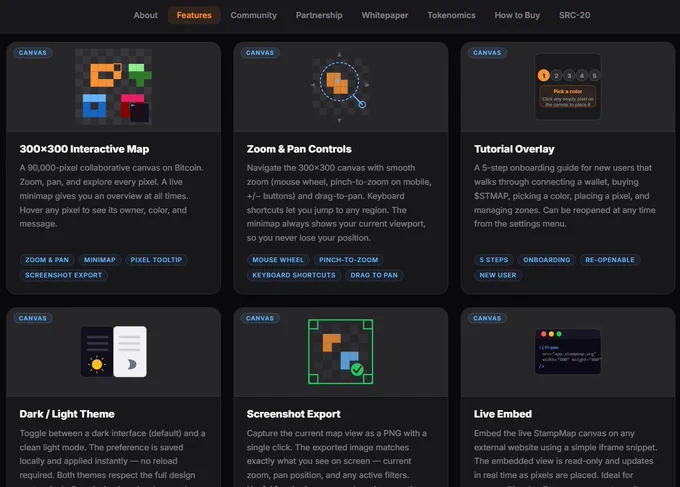Open the How to Buy page
This screenshot has width=680, height=487.
click(x=517, y=15)
